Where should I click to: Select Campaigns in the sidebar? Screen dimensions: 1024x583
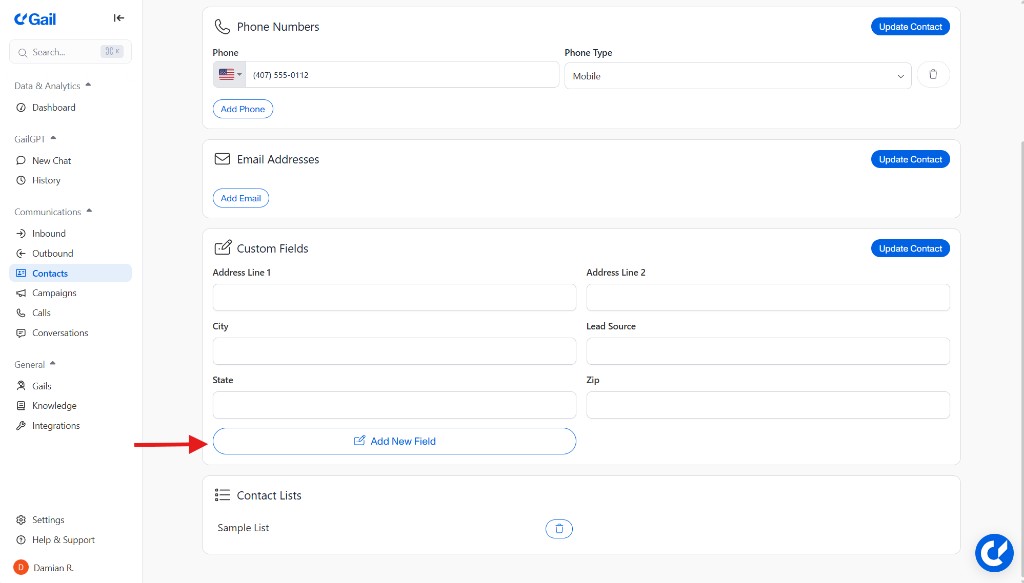(x=52, y=292)
